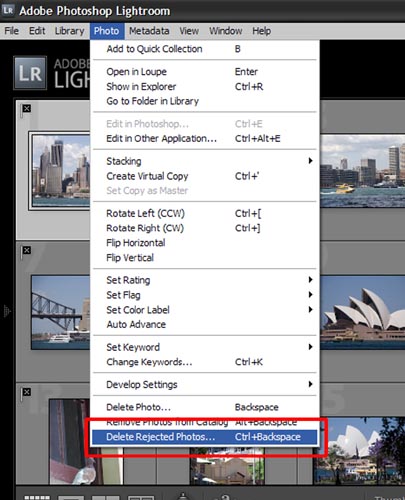Viewport: 405px width, 500px height.
Task: Select the Opera House with trees thumbnail
Action: click(x=359, y=451)
